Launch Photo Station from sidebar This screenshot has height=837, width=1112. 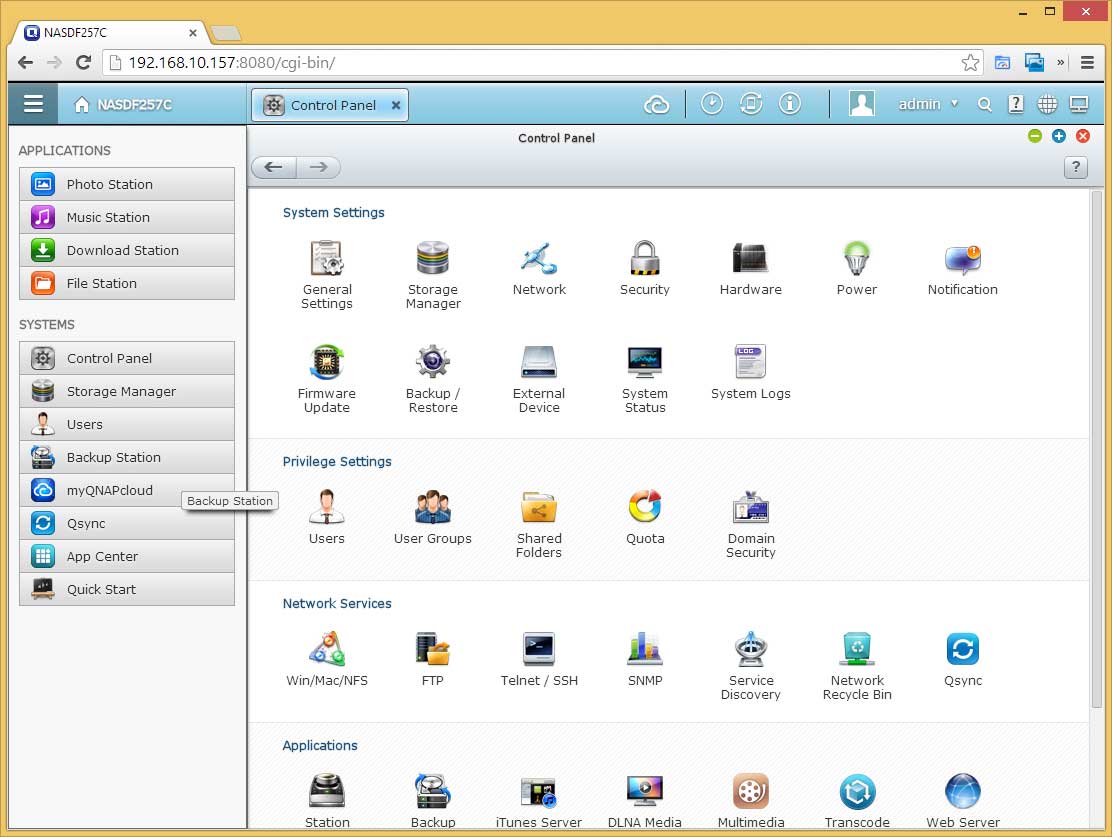127,184
